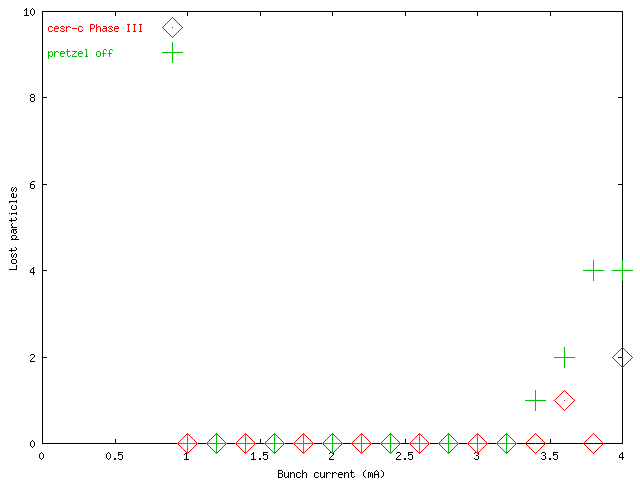
Task: Click the 'Bunch current (mA)' x-axis title
Action: point(331,474)
